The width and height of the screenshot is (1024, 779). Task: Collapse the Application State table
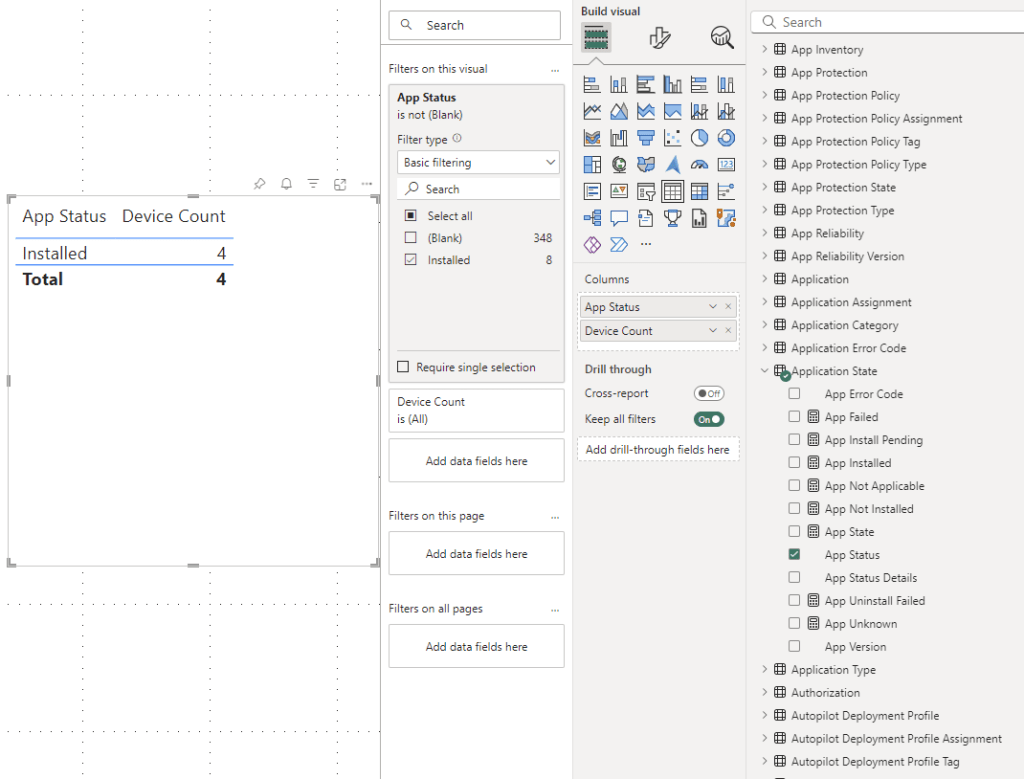(x=764, y=371)
